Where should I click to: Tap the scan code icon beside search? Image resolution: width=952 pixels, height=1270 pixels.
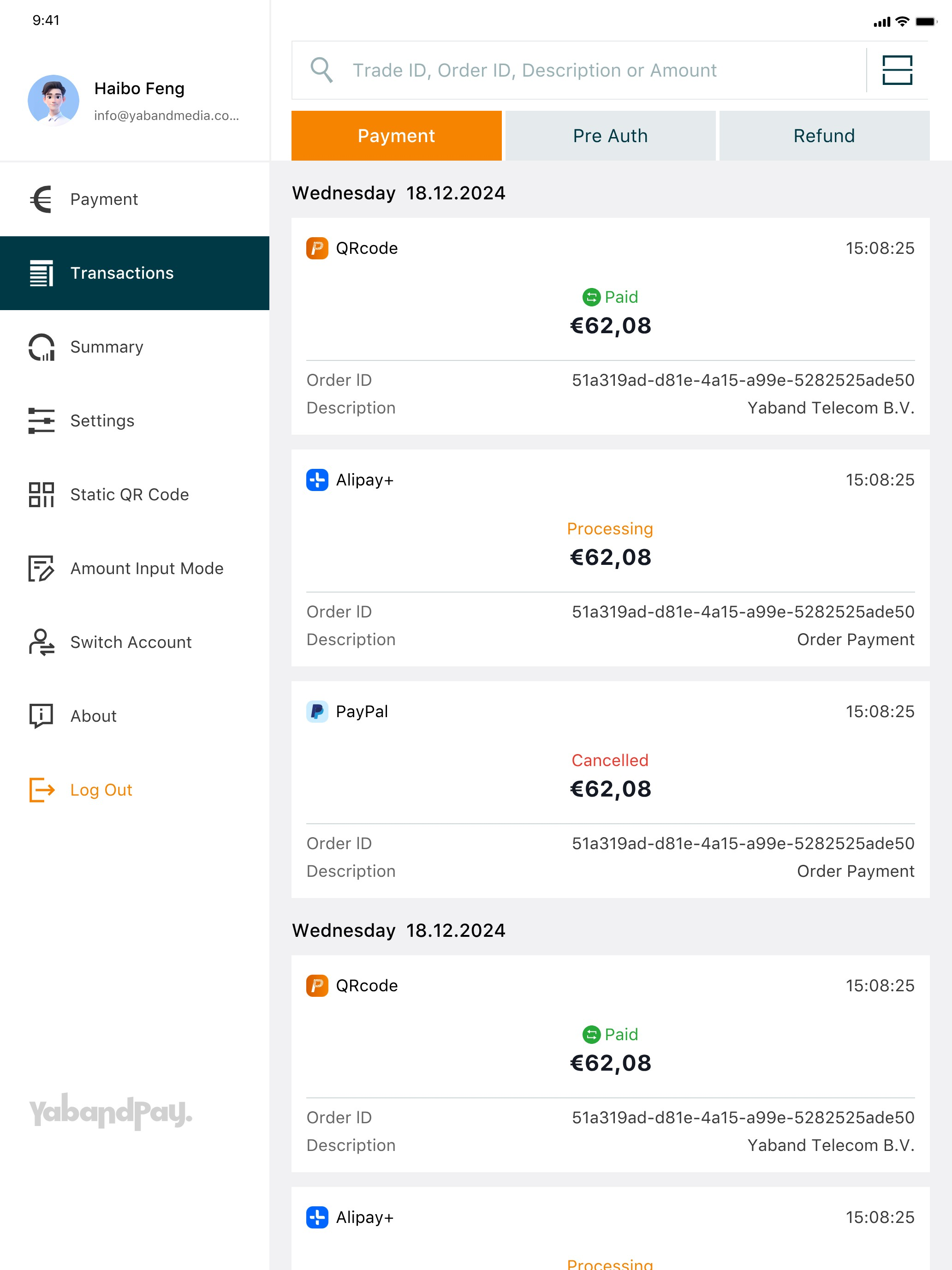[x=897, y=70]
